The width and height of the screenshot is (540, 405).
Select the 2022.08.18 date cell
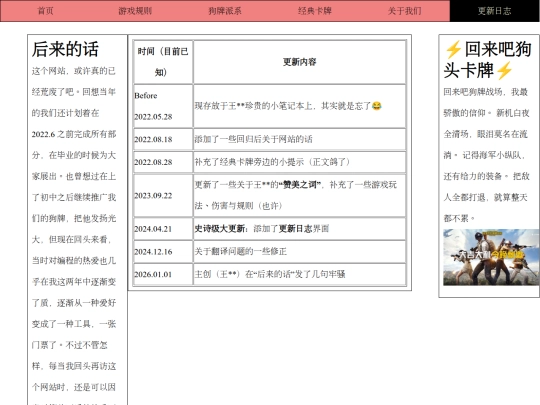(163, 139)
